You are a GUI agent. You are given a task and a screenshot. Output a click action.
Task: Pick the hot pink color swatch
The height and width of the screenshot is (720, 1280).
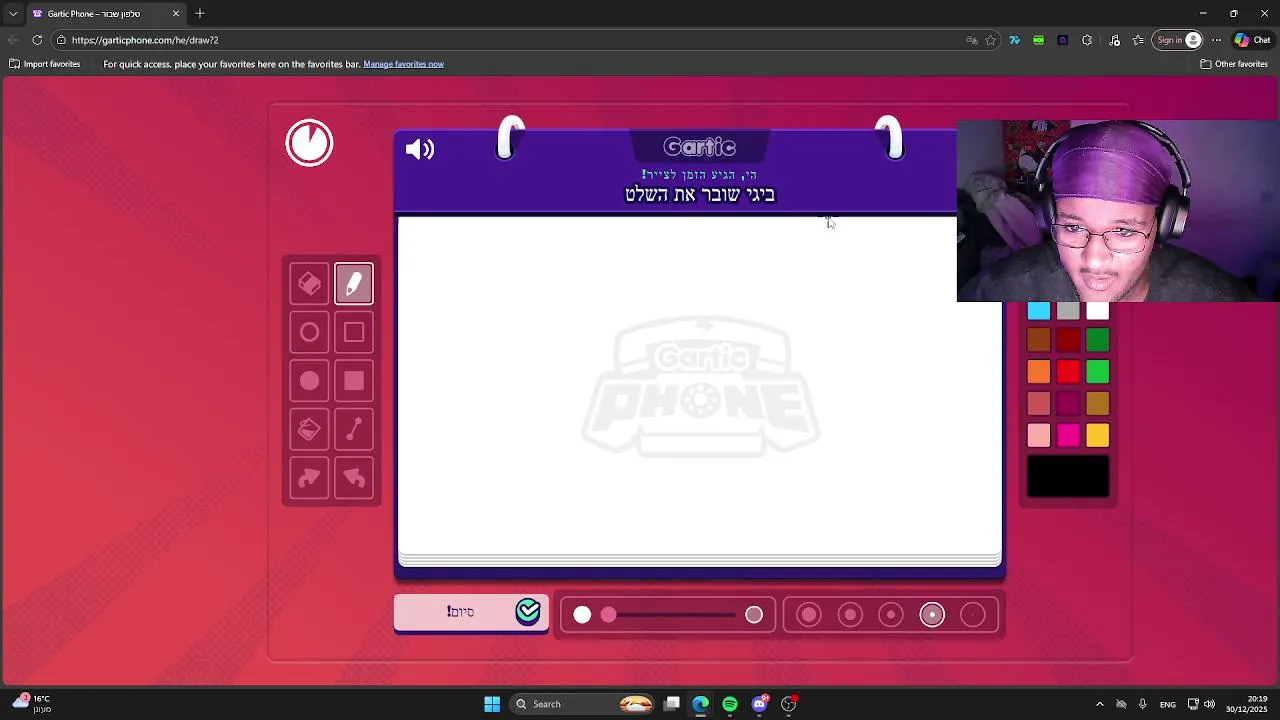[1068, 435]
